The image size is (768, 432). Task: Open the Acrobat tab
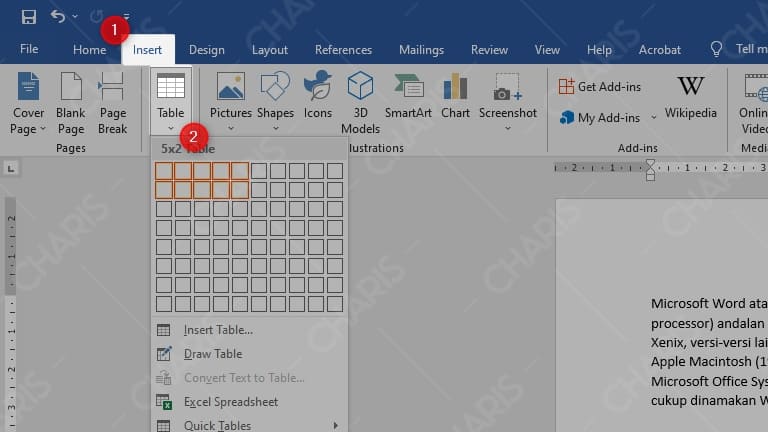(659, 49)
